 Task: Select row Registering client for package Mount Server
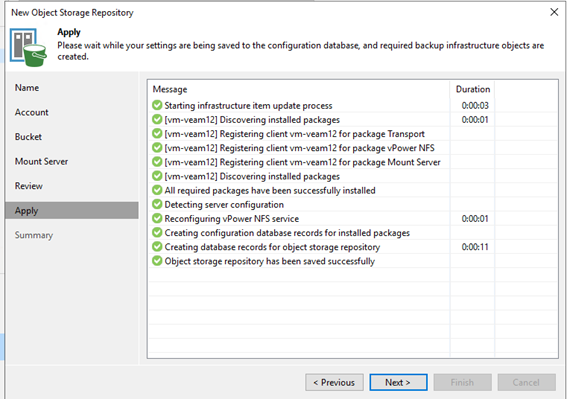click(x=353, y=162)
